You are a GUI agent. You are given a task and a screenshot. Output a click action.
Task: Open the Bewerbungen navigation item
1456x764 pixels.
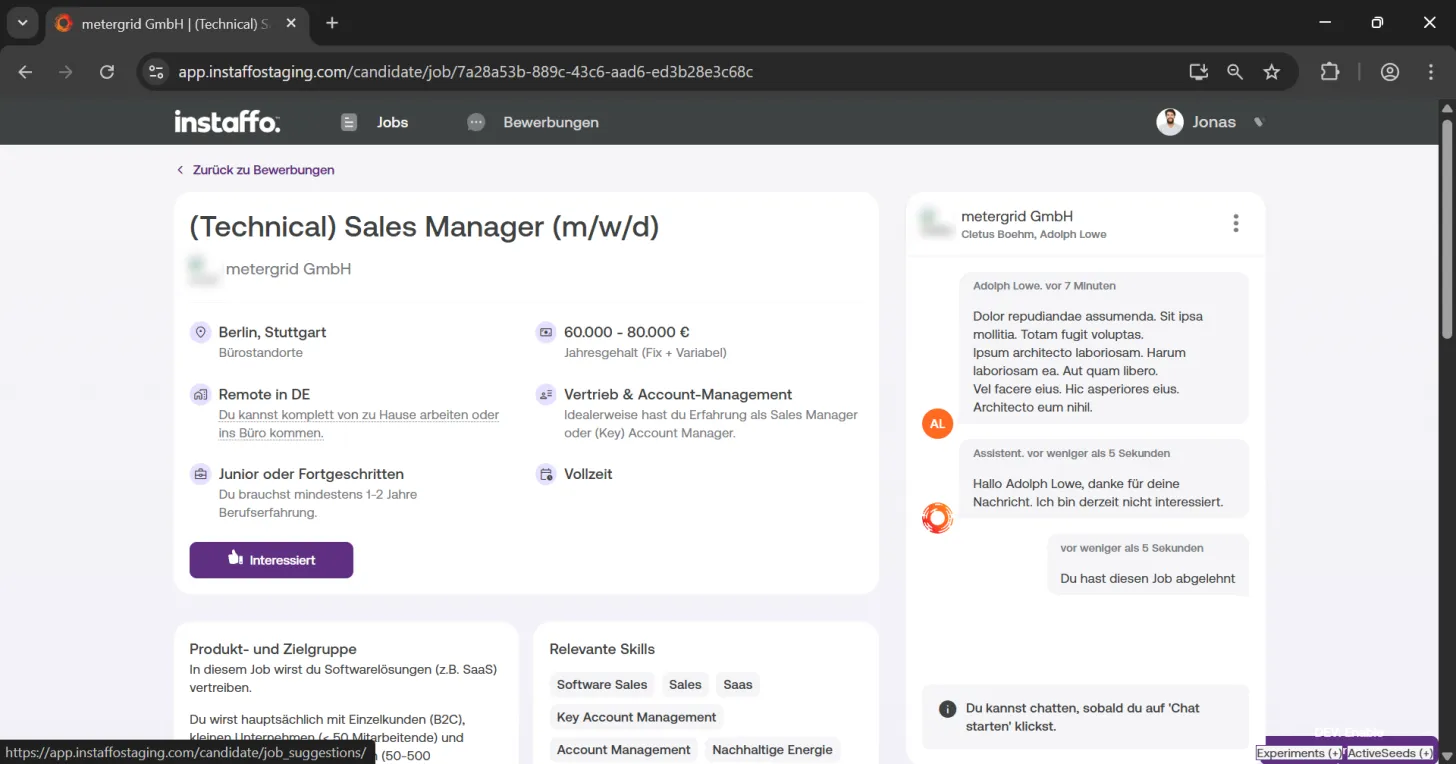pyautogui.click(x=533, y=122)
